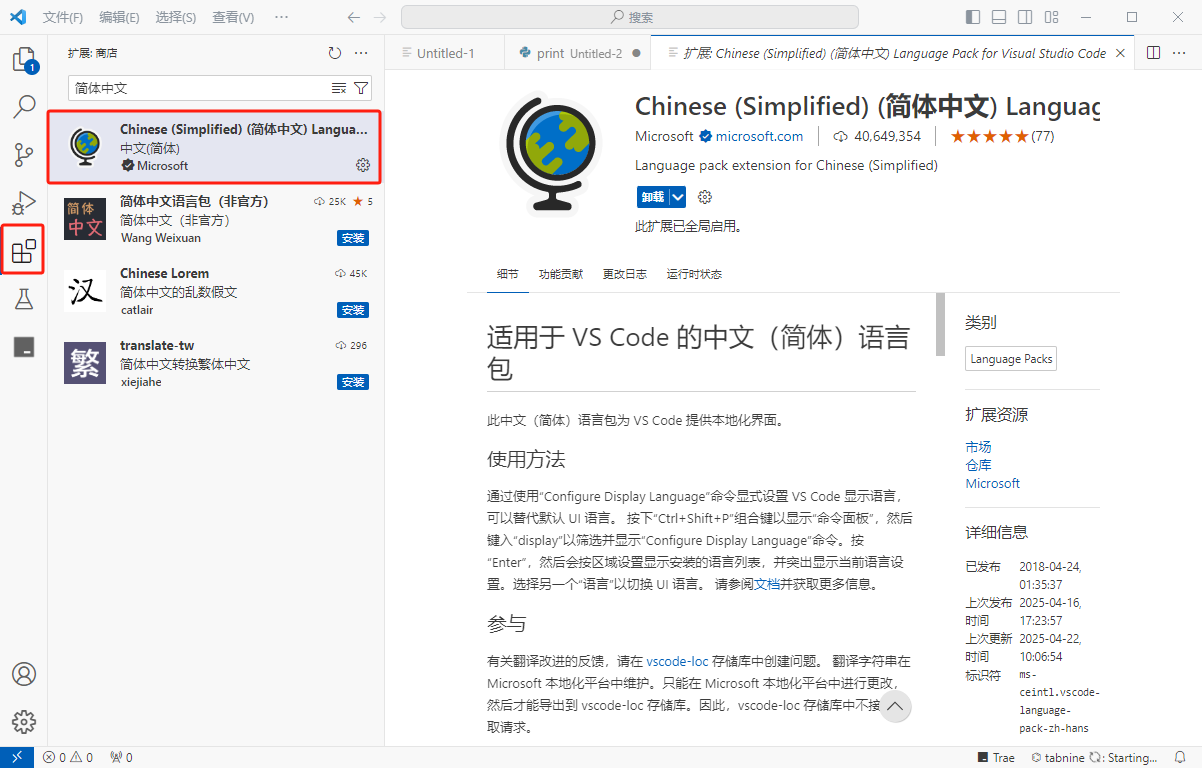
Task: Close the Chinese Language Pack extension tab
Action: coord(1120,53)
